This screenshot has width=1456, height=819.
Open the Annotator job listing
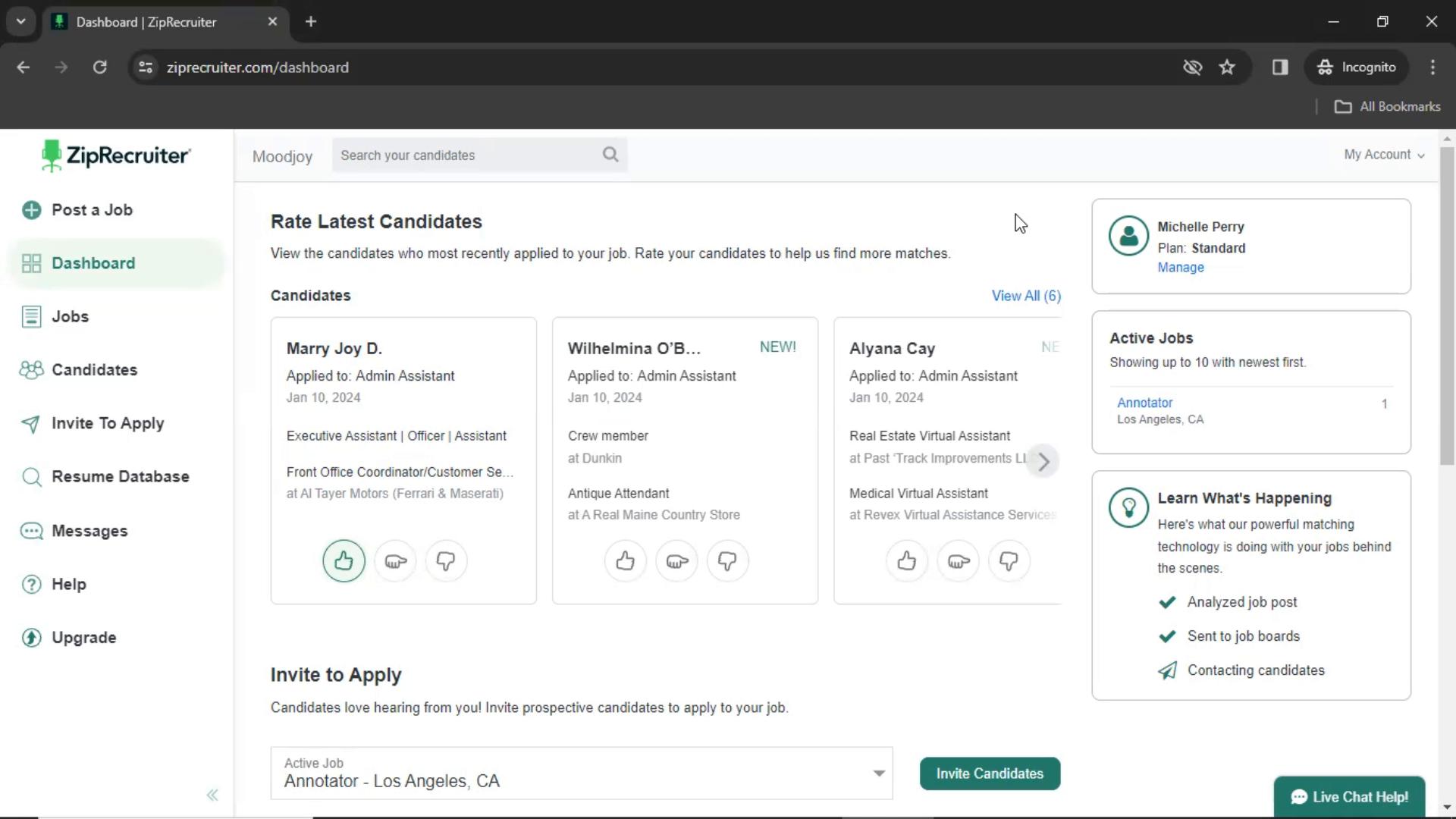point(1144,402)
